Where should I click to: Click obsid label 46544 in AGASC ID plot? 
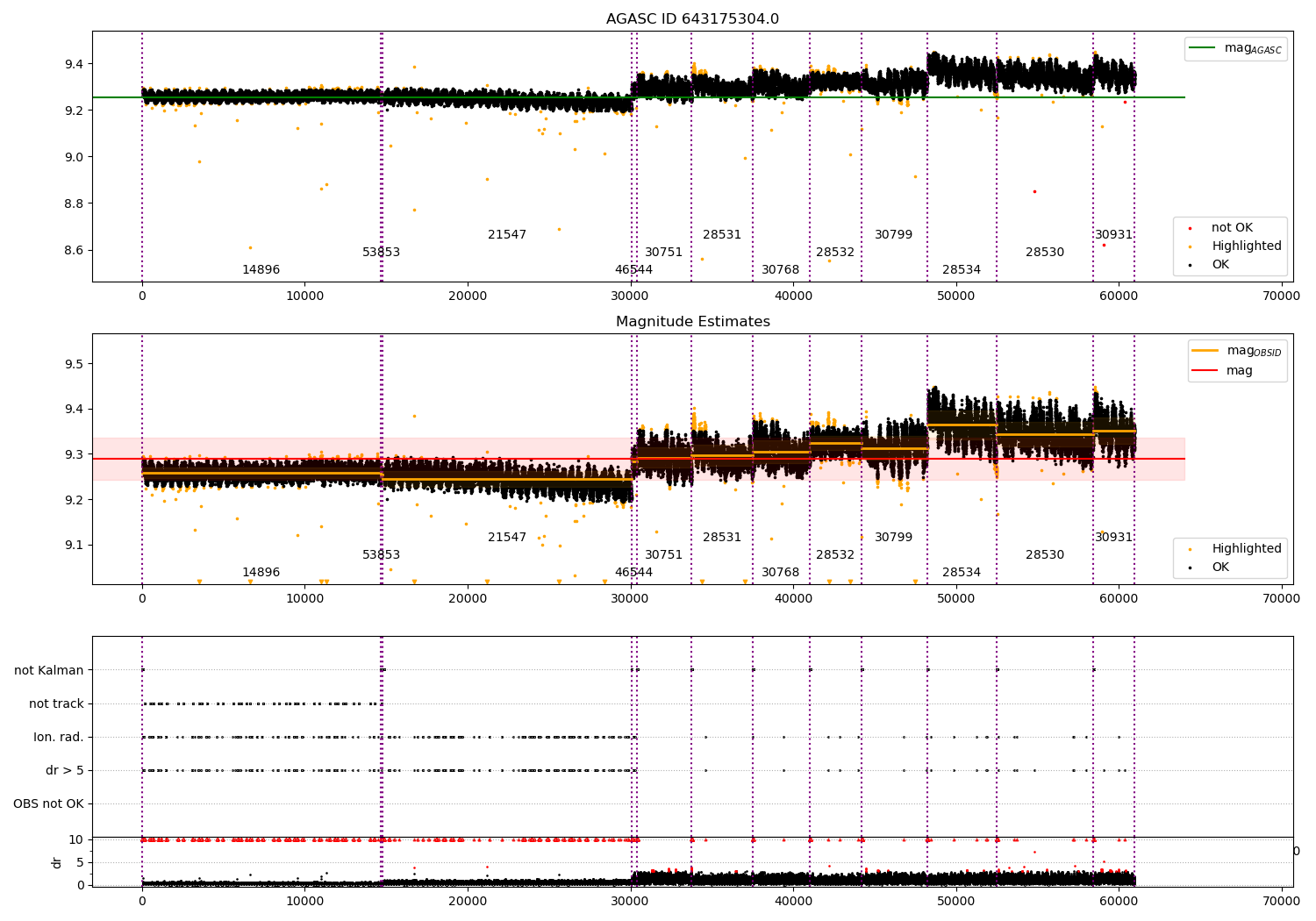click(633, 269)
